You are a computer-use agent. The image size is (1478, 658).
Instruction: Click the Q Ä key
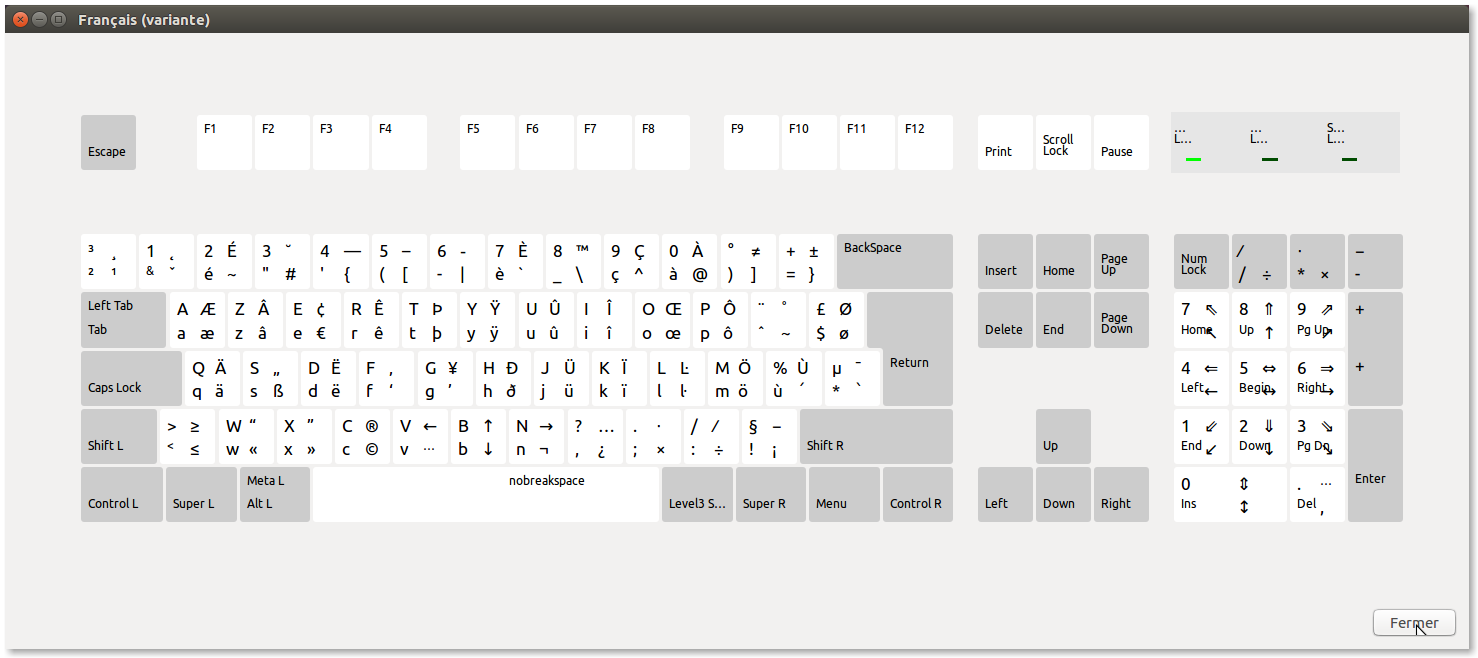[212, 377]
